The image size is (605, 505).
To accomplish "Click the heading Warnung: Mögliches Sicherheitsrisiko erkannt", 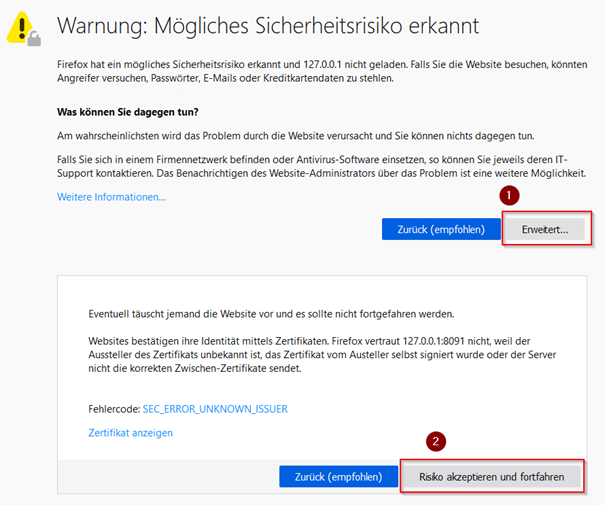I will pos(268,26).
